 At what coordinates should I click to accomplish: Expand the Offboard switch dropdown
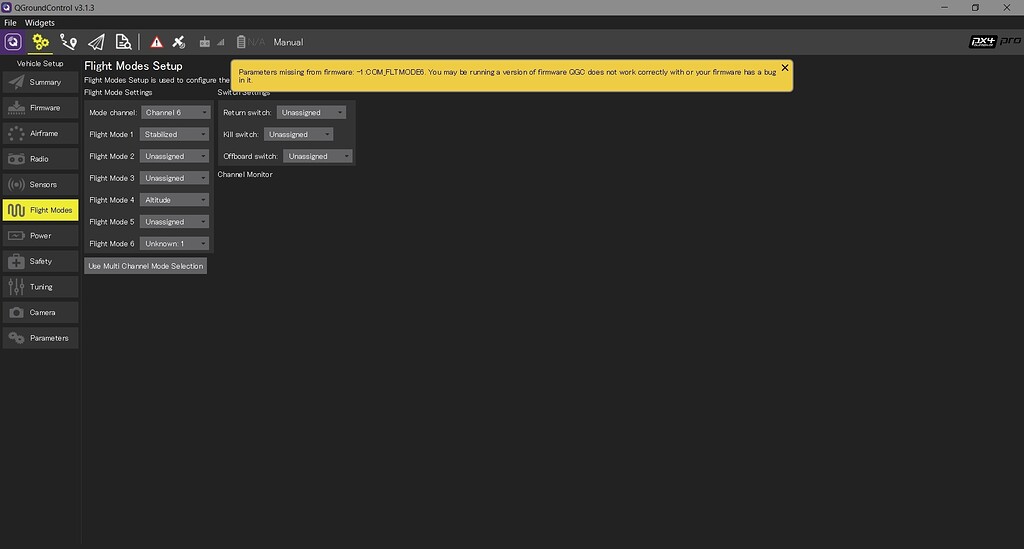click(x=317, y=156)
